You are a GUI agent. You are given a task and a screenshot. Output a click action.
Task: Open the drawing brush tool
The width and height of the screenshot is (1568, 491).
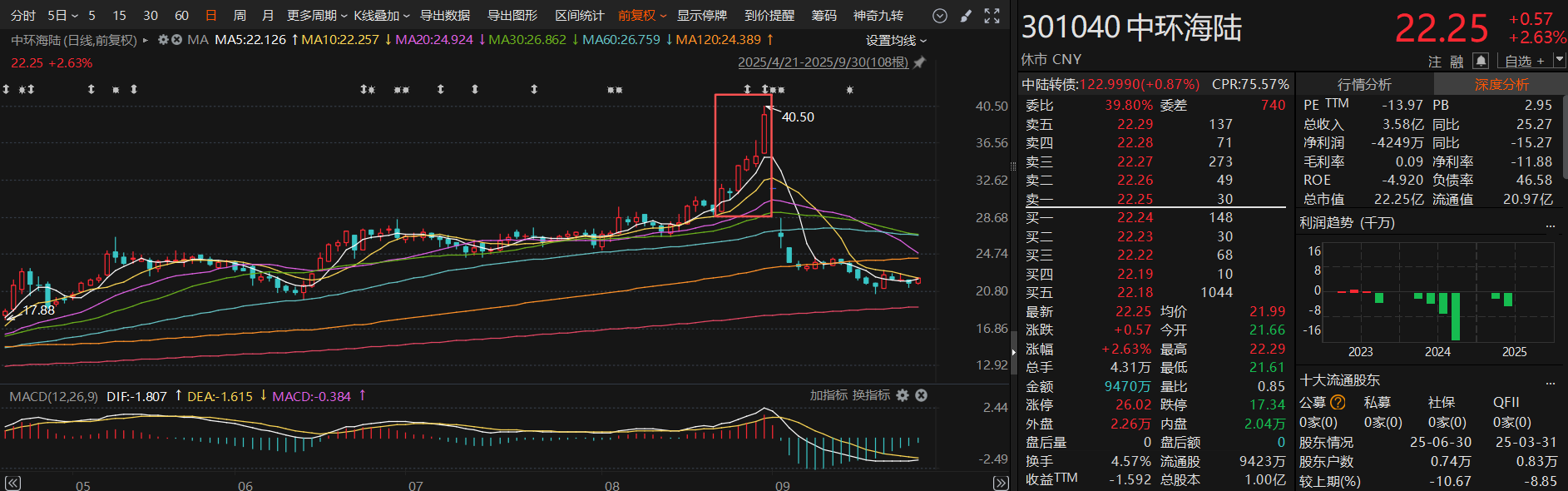966,16
